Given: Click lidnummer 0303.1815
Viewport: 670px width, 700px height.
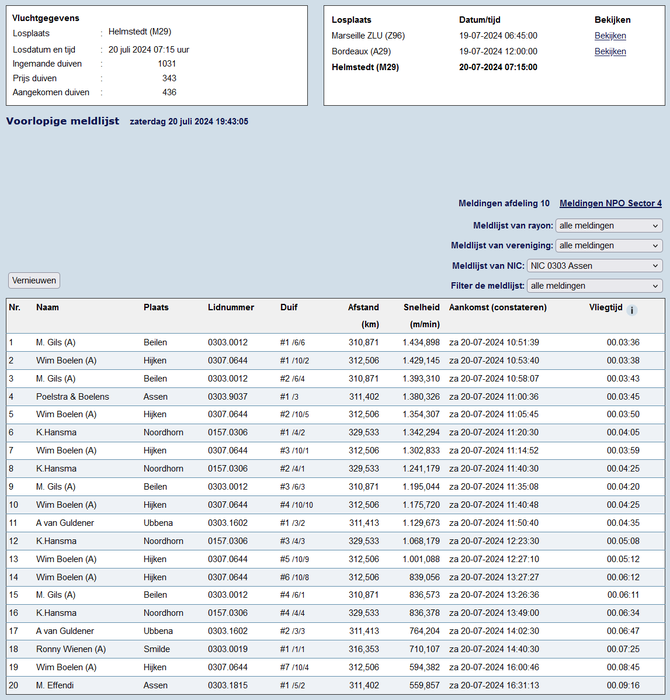Looking at the screenshot, I should click(x=227, y=685).
